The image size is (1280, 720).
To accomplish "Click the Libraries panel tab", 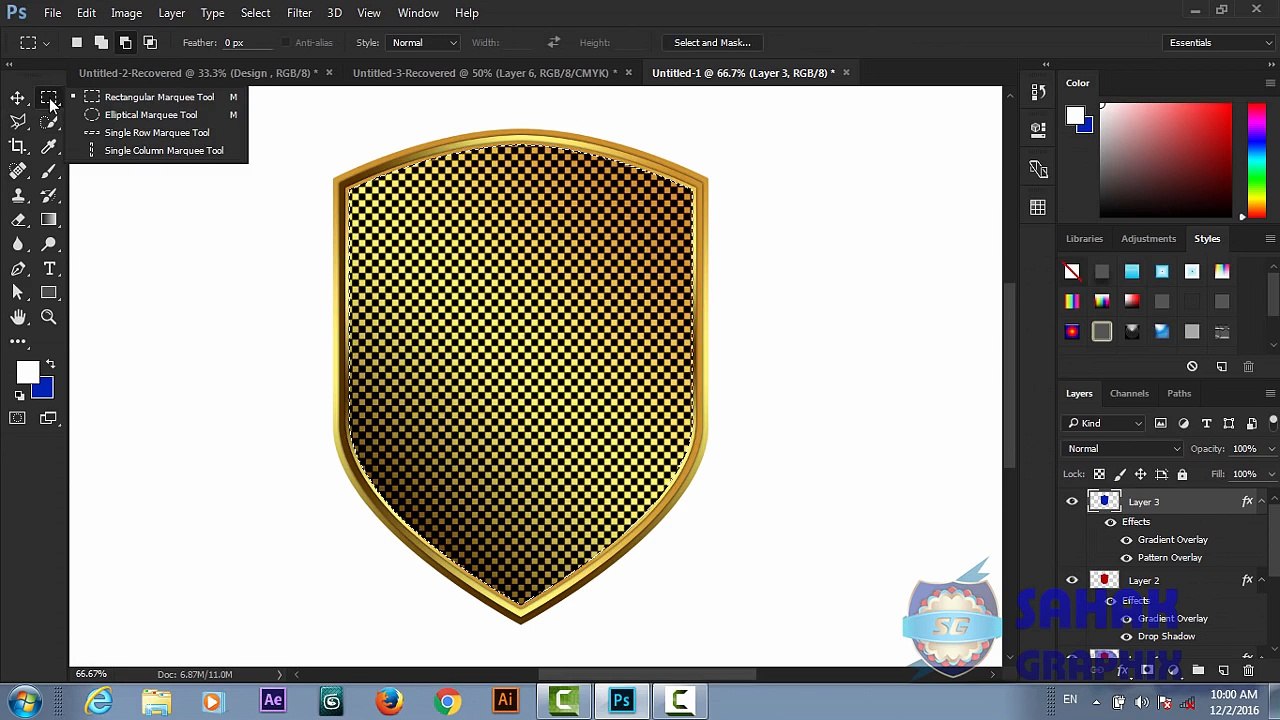I will point(1084,239).
